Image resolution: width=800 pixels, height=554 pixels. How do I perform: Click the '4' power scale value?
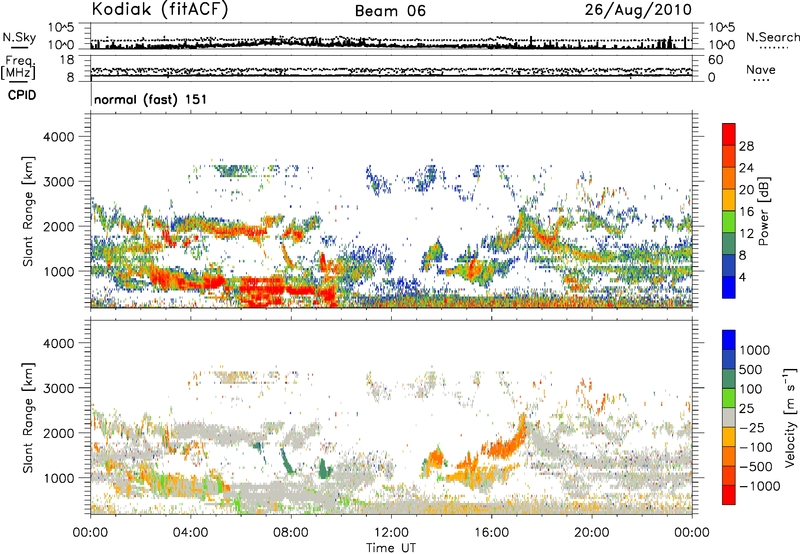click(742, 278)
